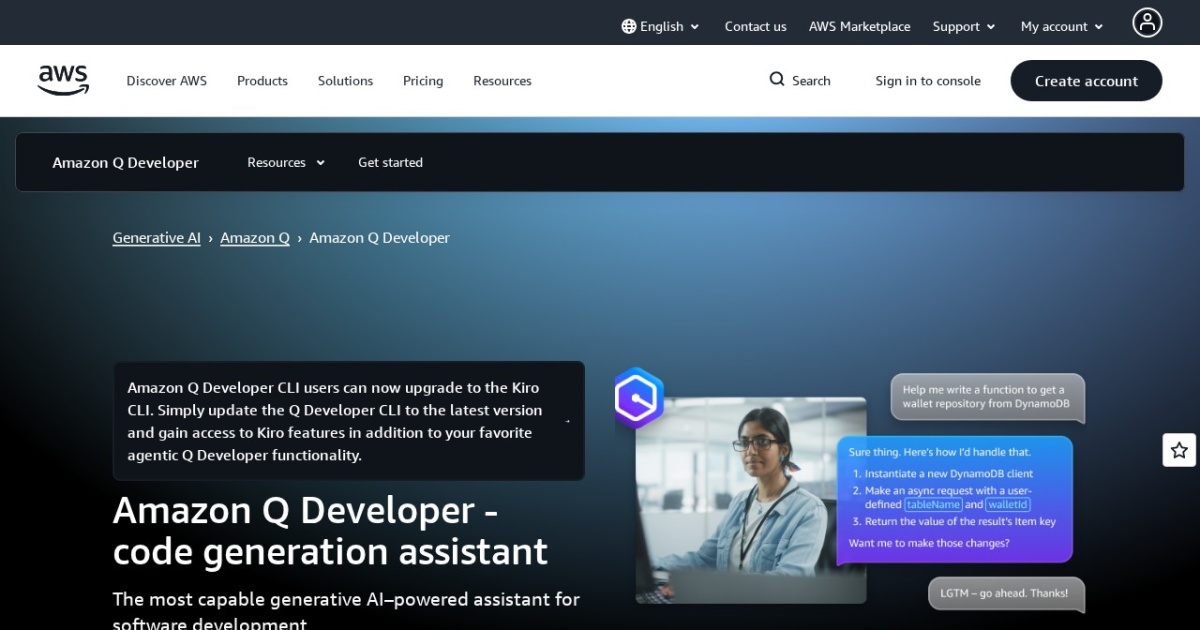Click the account profile icon top right

pyautogui.click(x=1147, y=22)
